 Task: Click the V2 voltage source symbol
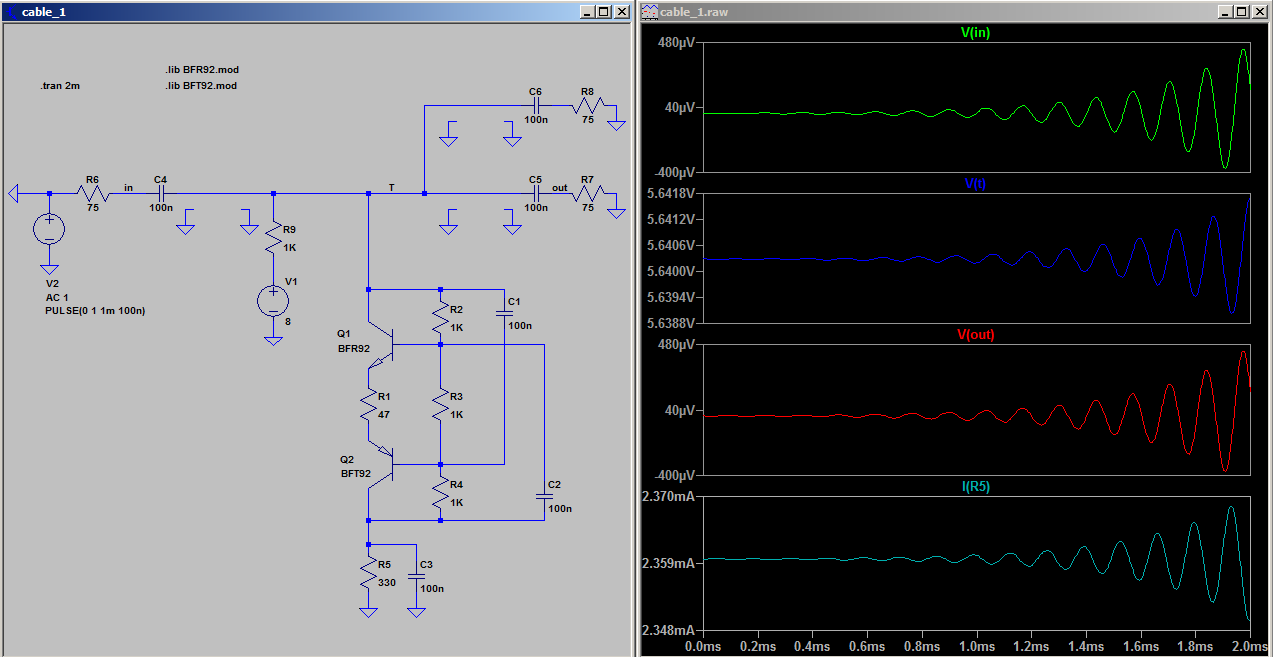[49, 229]
